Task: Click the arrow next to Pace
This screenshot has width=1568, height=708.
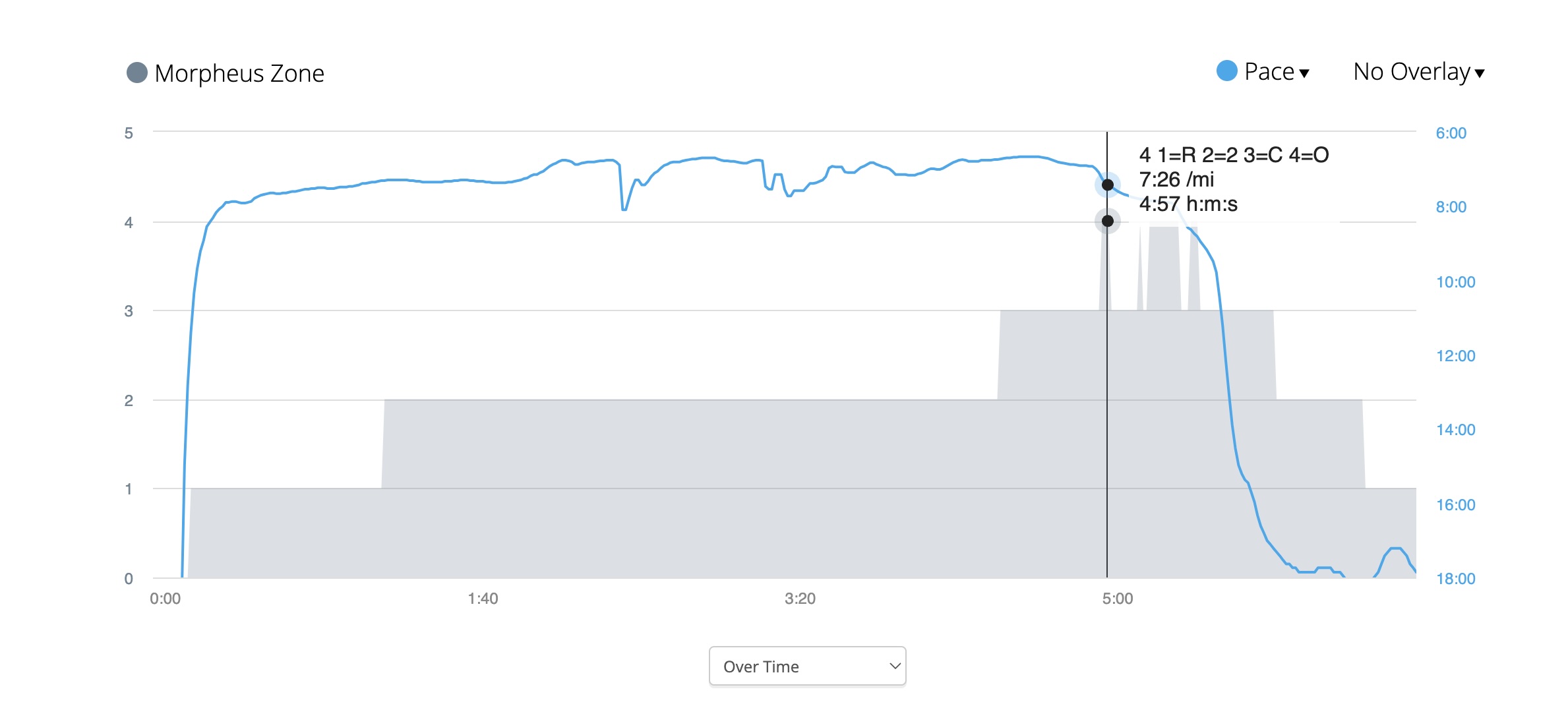Action: [1304, 73]
